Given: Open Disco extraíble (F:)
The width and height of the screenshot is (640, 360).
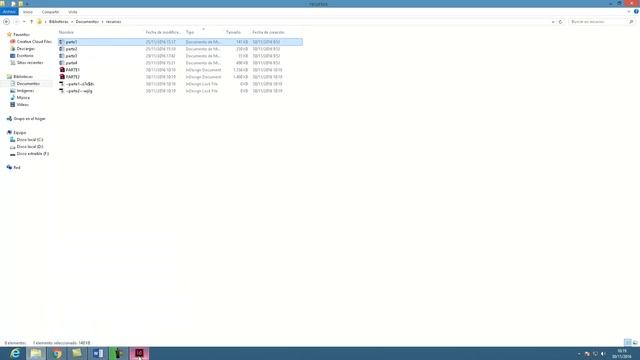Looking at the screenshot, I should [32, 154].
